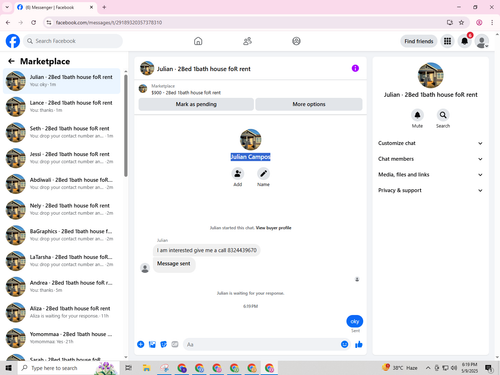Open the Lance conversation

[x=62, y=106]
